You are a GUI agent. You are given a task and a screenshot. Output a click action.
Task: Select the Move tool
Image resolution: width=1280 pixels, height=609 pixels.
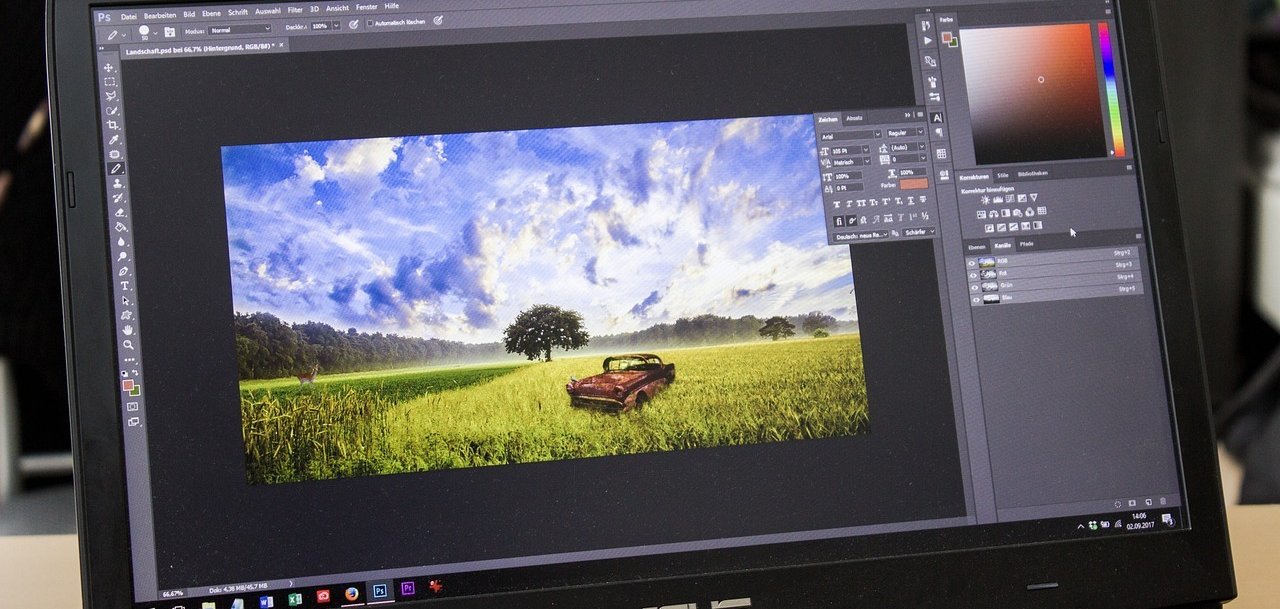(x=108, y=67)
